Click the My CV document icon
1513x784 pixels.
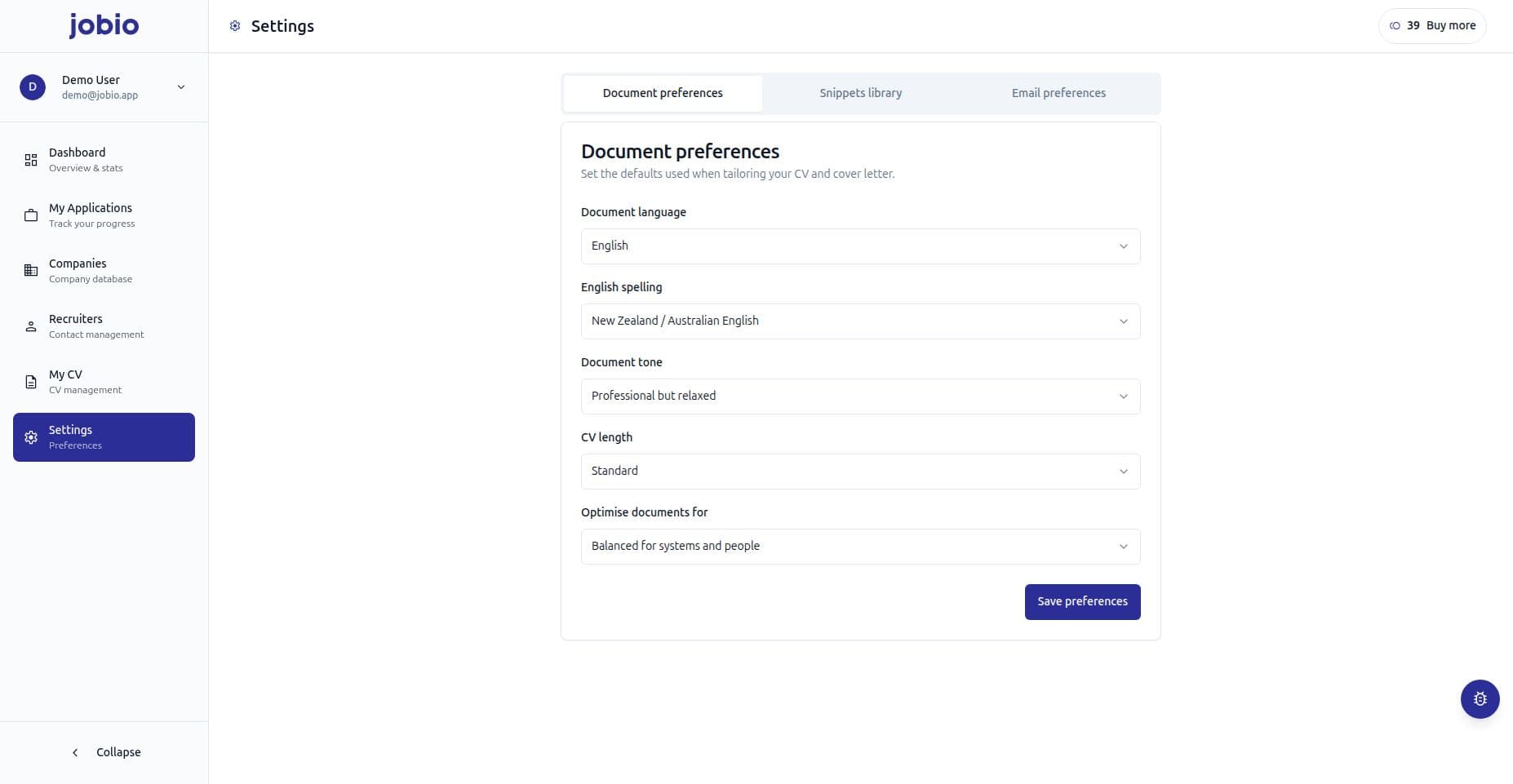click(x=31, y=382)
